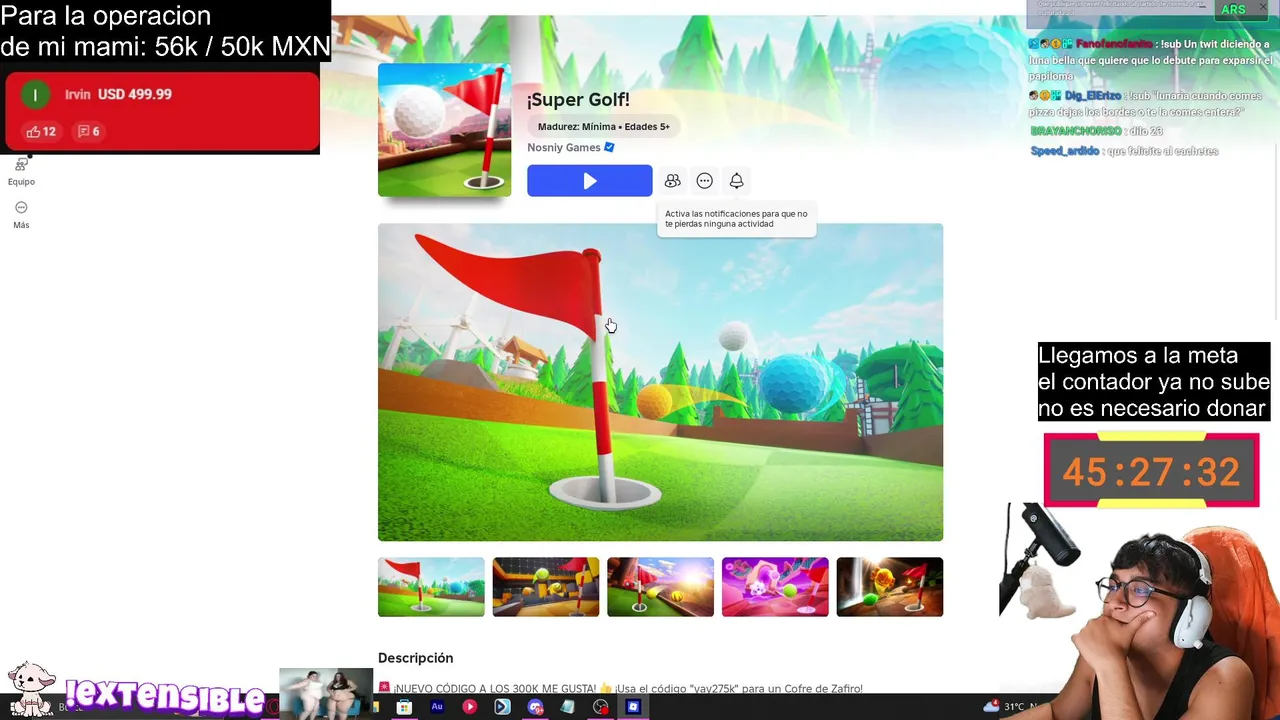
Task: Click the thumbs-up 12 likes chip
Action: pyautogui.click(x=41, y=131)
